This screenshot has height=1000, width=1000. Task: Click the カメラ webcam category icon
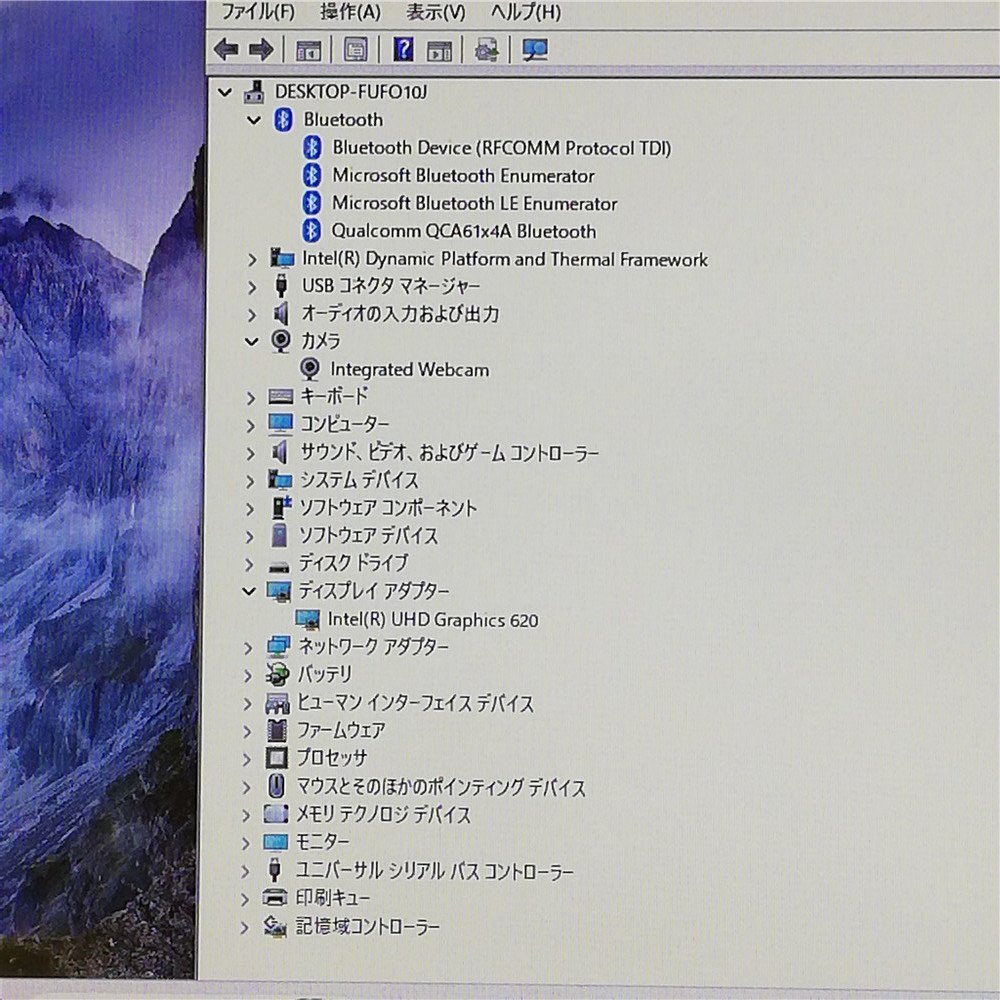[281, 341]
